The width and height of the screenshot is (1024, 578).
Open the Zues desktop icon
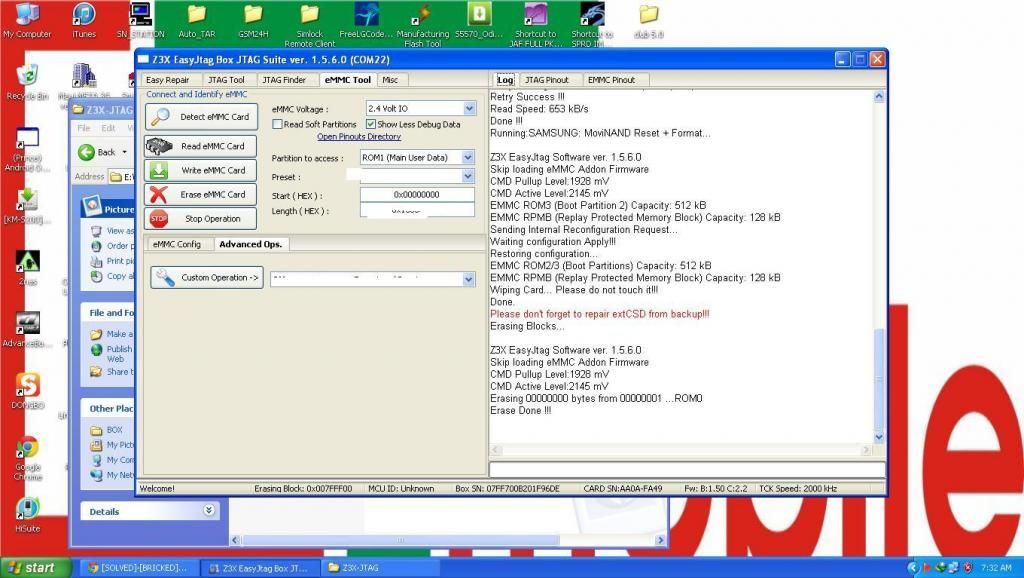27,268
